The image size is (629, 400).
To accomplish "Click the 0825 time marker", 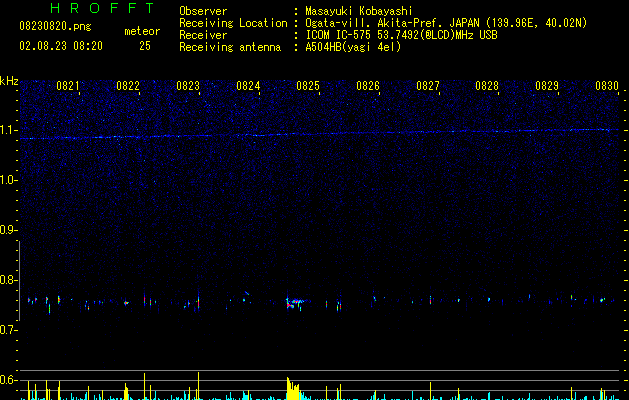I will point(308,86).
